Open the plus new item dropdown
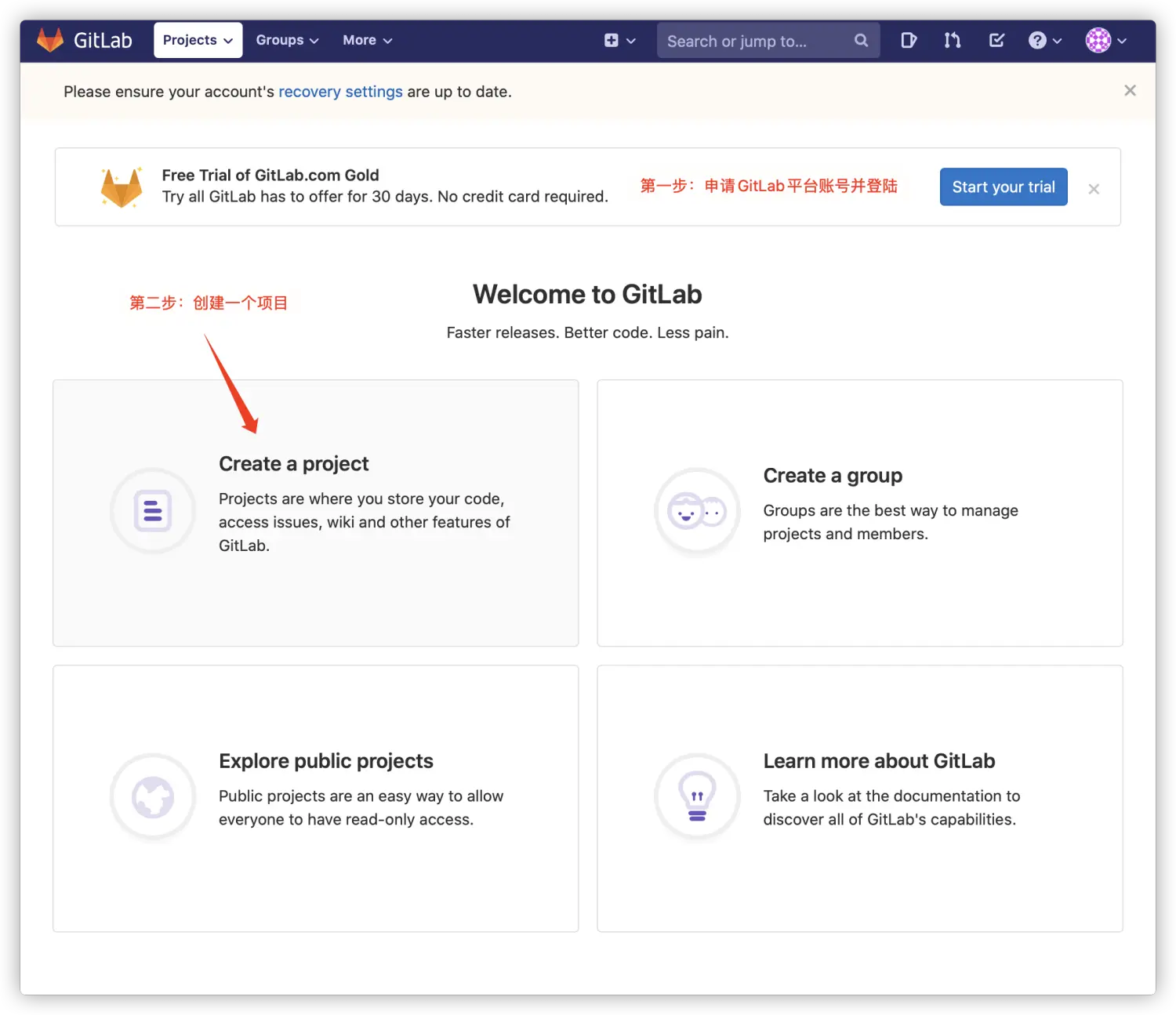 click(x=619, y=40)
